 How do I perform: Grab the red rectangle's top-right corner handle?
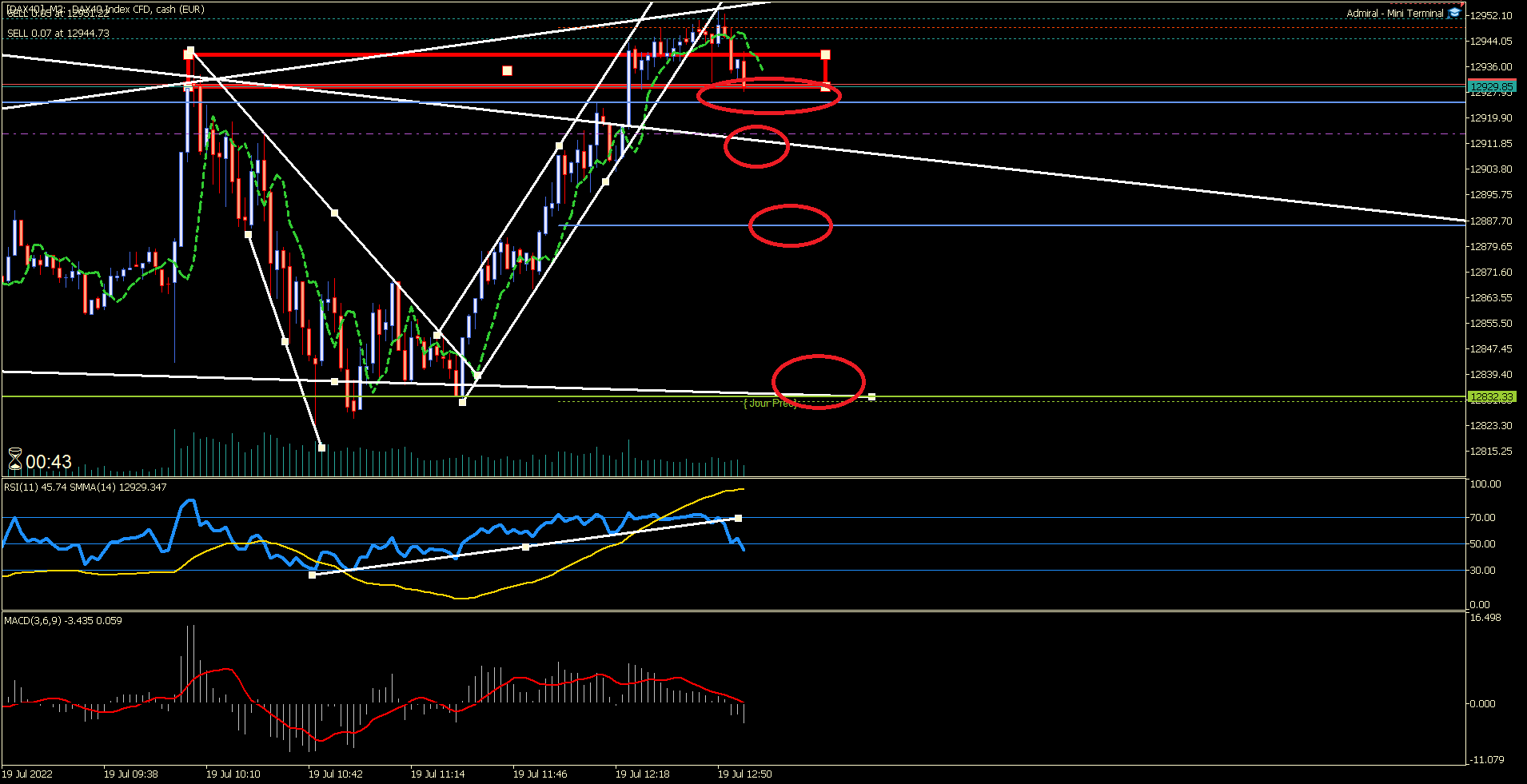point(826,54)
